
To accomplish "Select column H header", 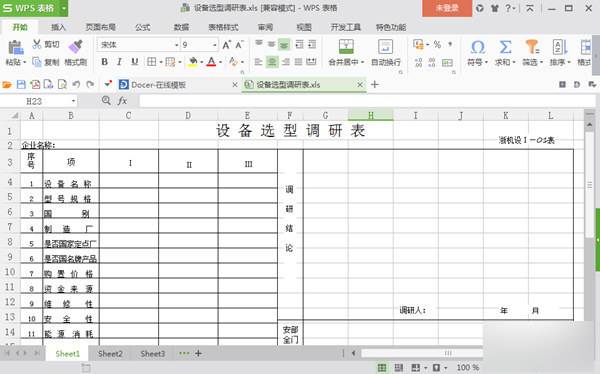I will 370,115.
